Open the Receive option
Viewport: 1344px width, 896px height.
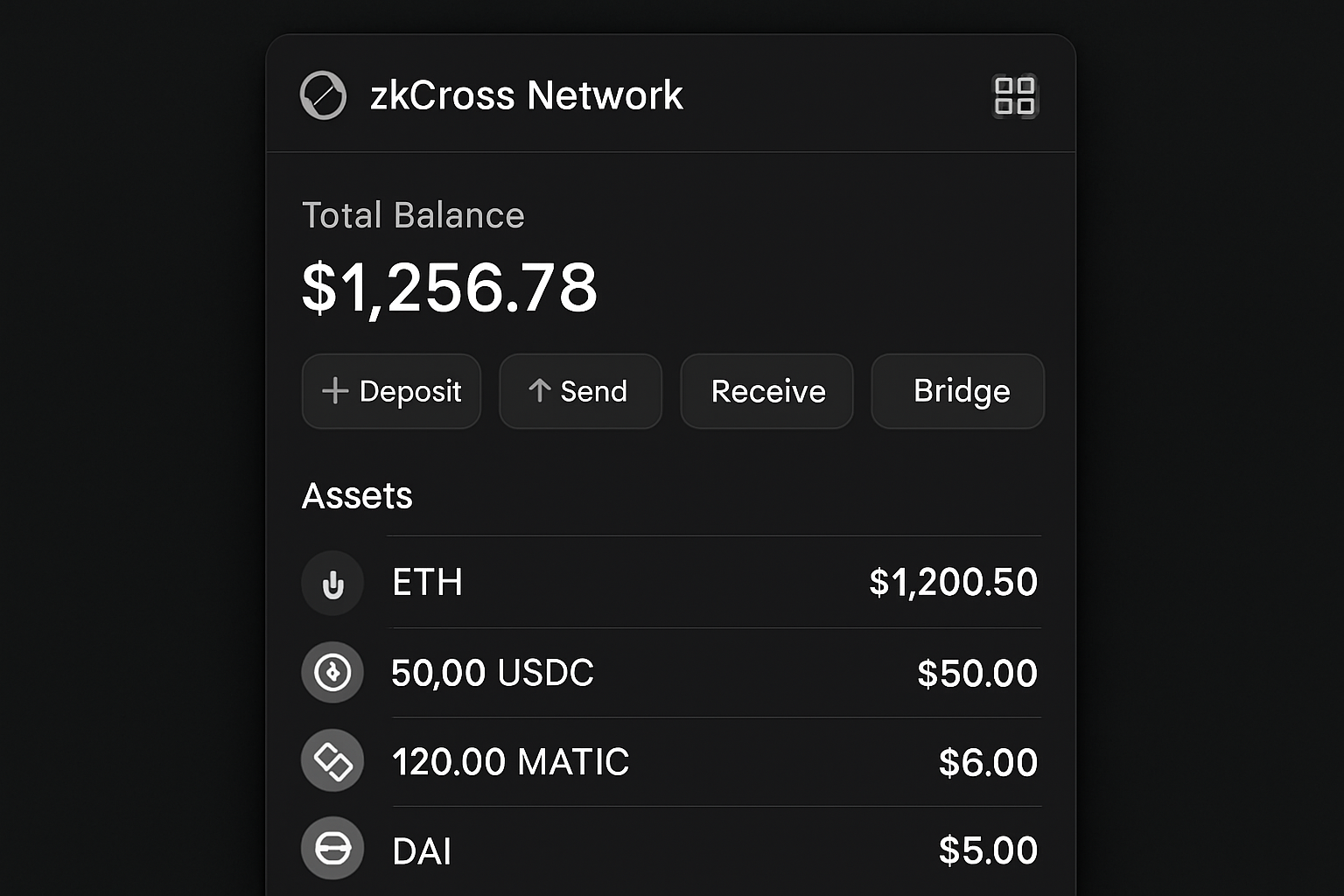point(766,391)
